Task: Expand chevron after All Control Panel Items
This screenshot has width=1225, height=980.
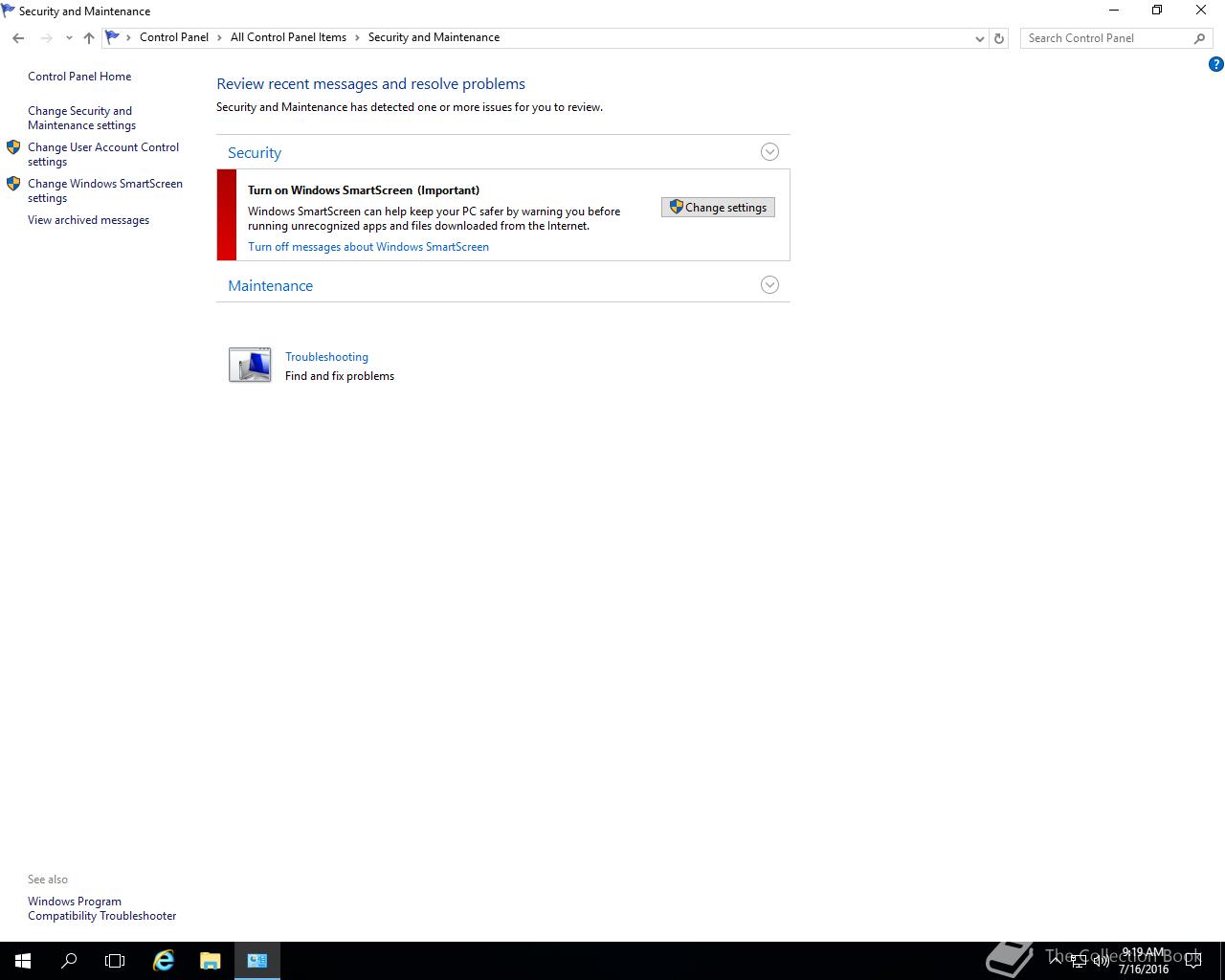Action: [357, 37]
